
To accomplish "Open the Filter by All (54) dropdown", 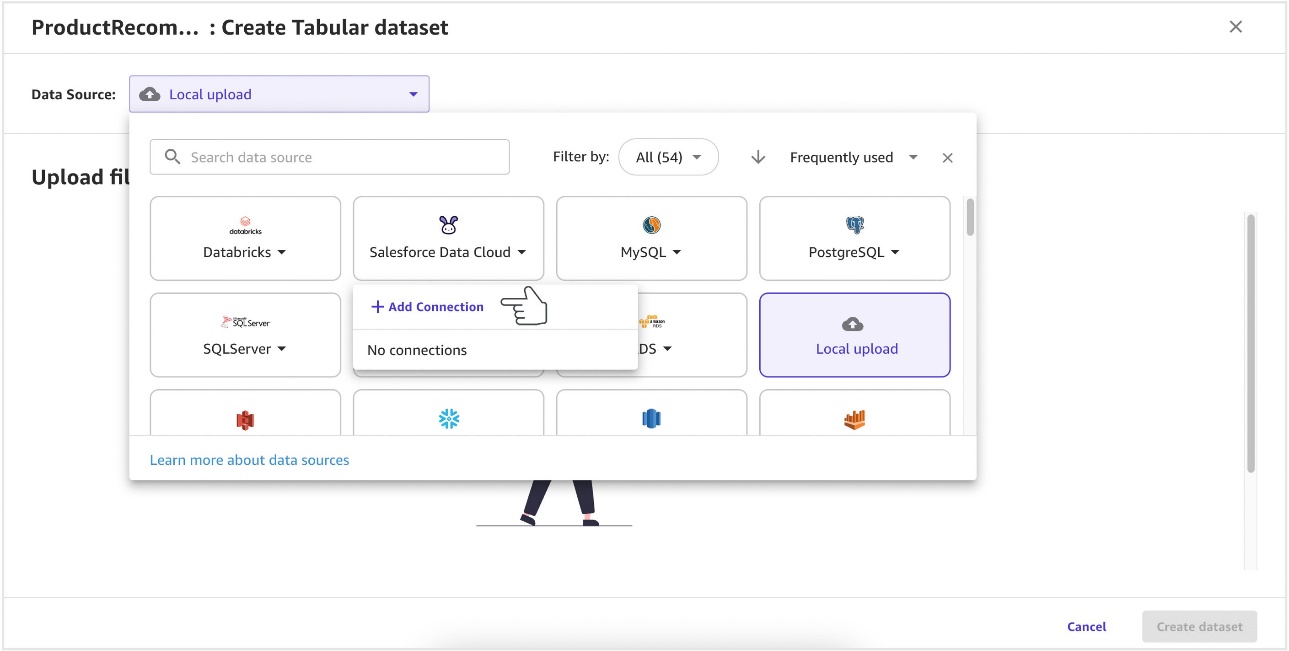I will pos(668,157).
